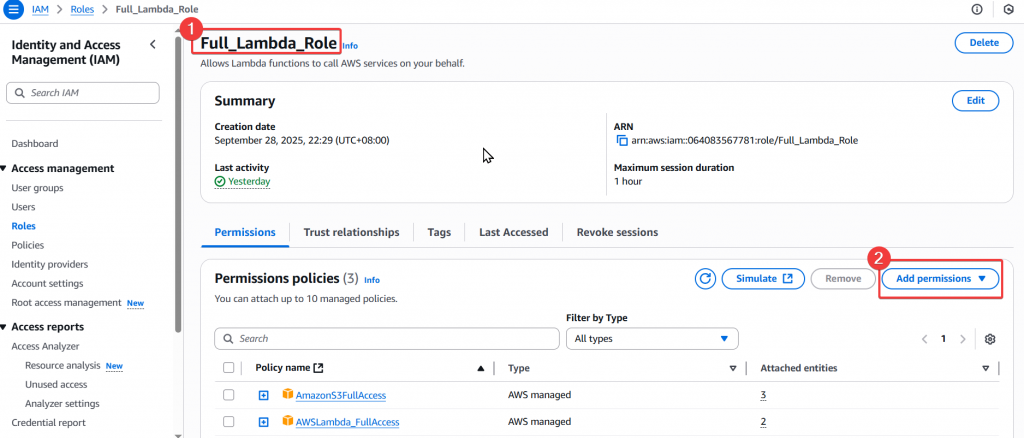Click the info circle icon at top right
The height and width of the screenshot is (438, 1024).
[977, 9]
